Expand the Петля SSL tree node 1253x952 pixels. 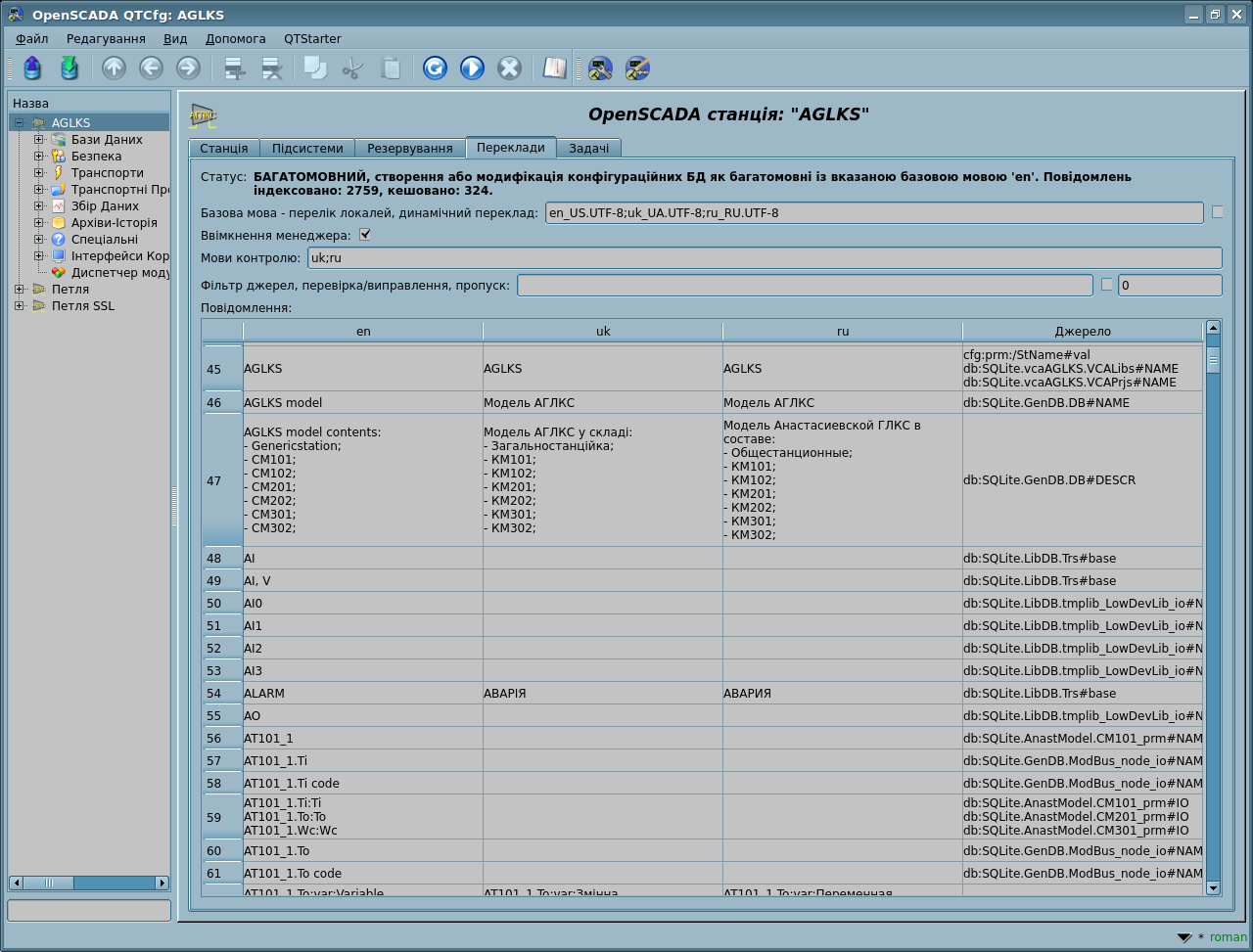coord(19,306)
